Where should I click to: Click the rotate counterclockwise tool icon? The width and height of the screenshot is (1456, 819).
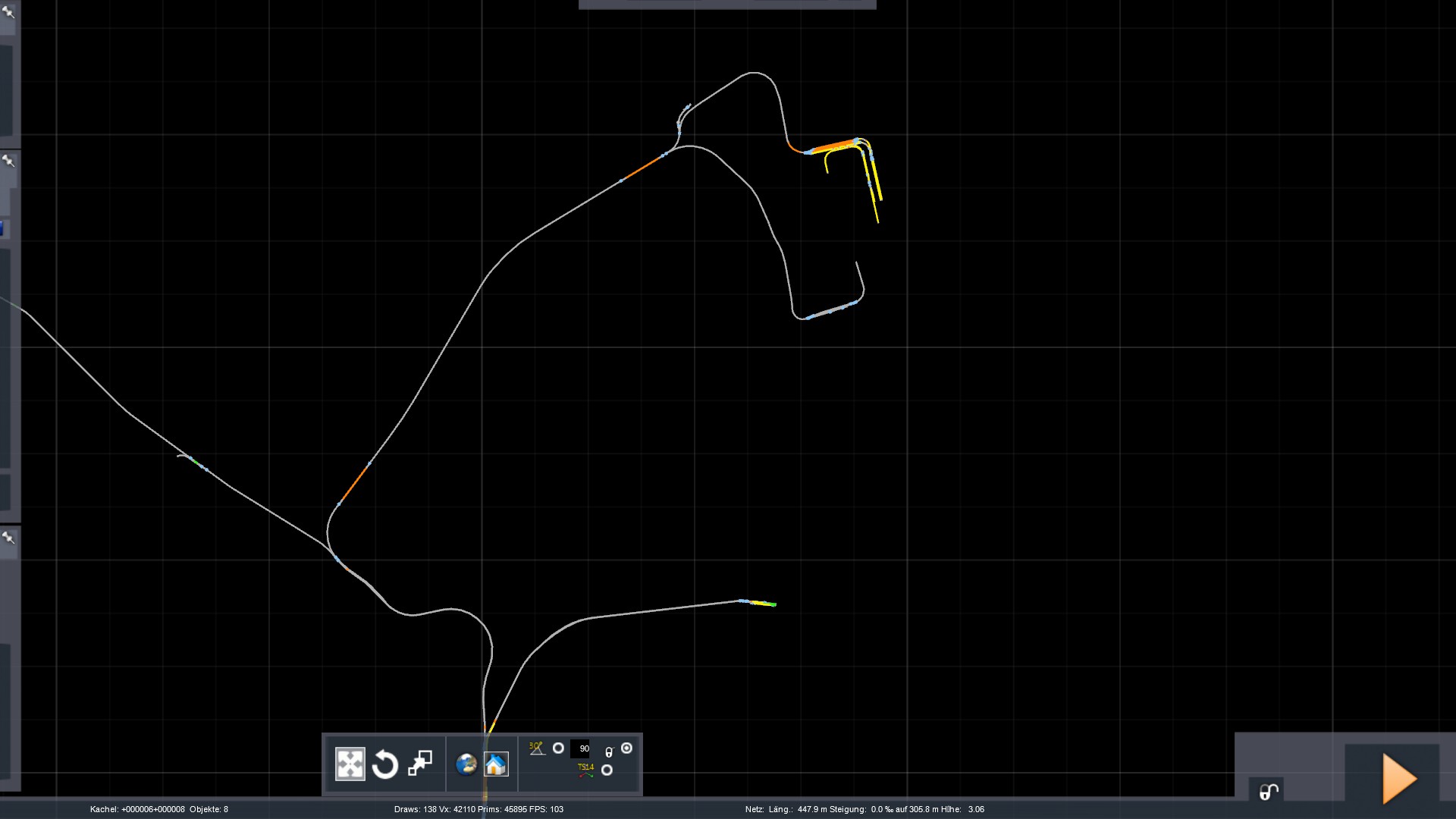point(385,764)
